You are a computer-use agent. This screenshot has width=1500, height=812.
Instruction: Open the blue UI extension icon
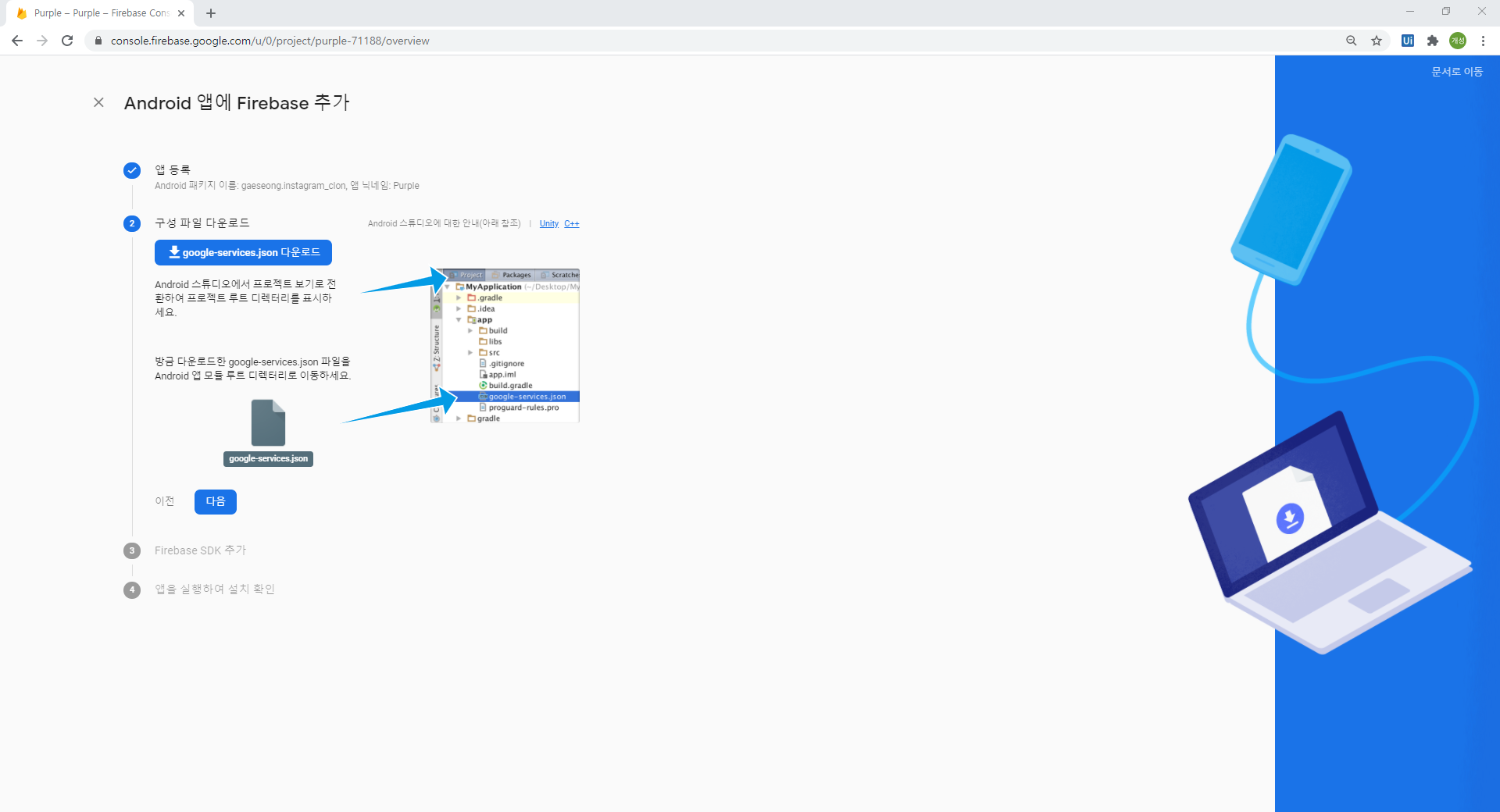coord(1408,41)
